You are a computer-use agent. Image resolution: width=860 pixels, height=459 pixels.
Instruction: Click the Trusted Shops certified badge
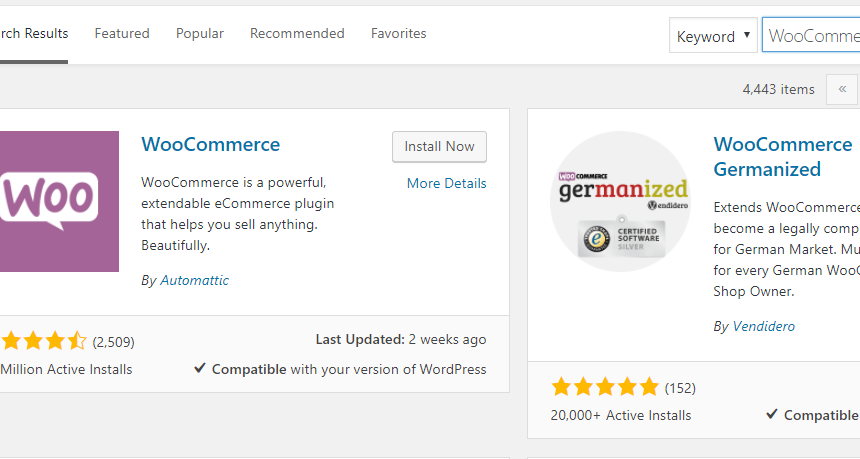coord(621,237)
